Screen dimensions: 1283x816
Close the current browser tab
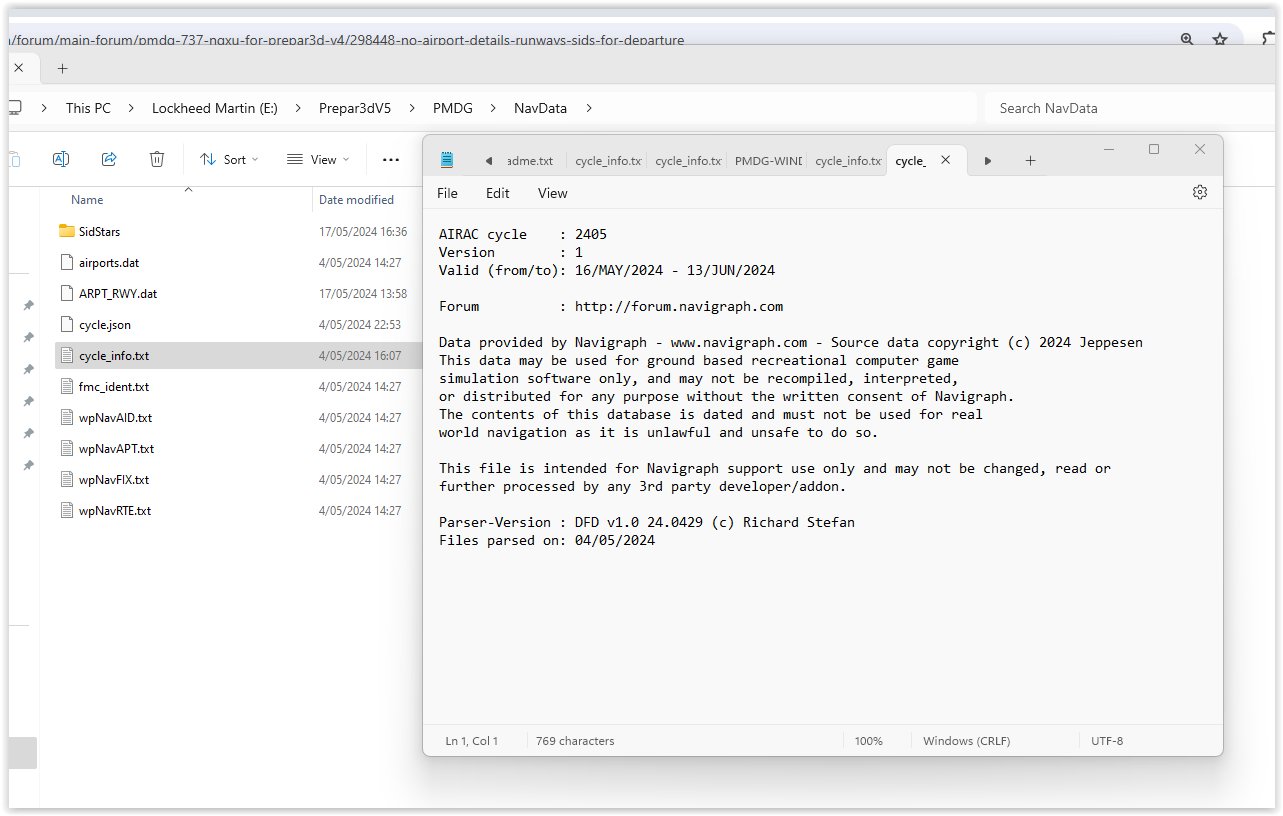(x=18, y=68)
